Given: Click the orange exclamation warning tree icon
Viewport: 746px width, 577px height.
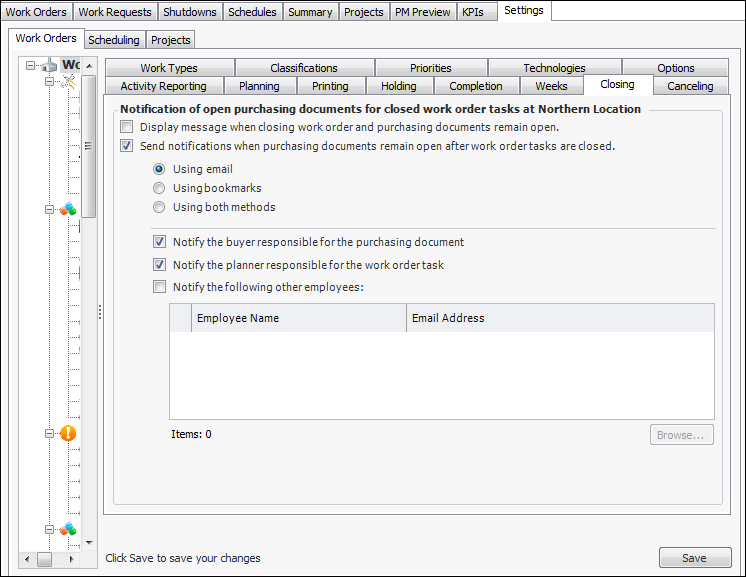Looking at the screenshot, I should 68,434.
